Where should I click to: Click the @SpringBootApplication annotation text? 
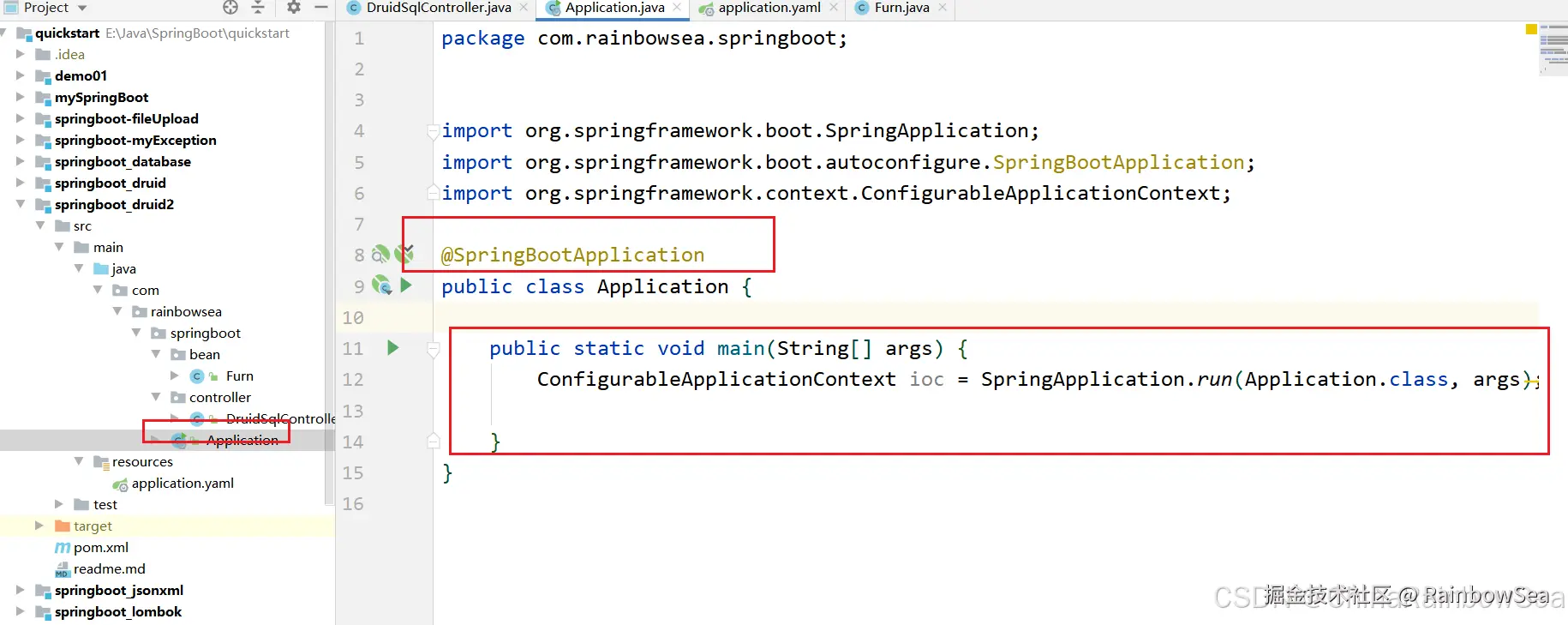click(x=572, y=255)
